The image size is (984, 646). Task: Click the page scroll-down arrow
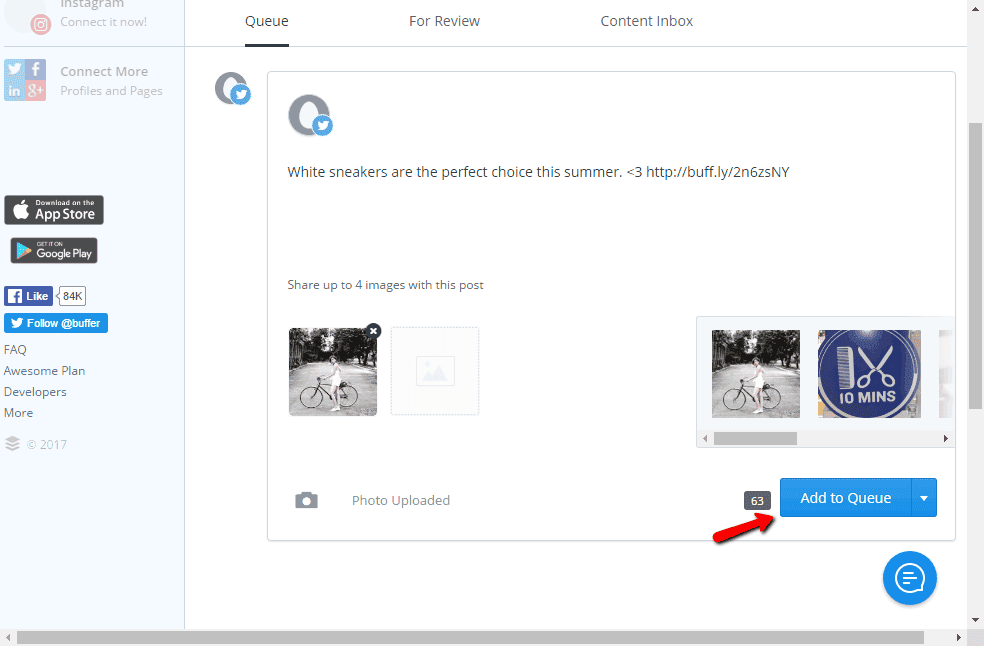coord(975,620)
